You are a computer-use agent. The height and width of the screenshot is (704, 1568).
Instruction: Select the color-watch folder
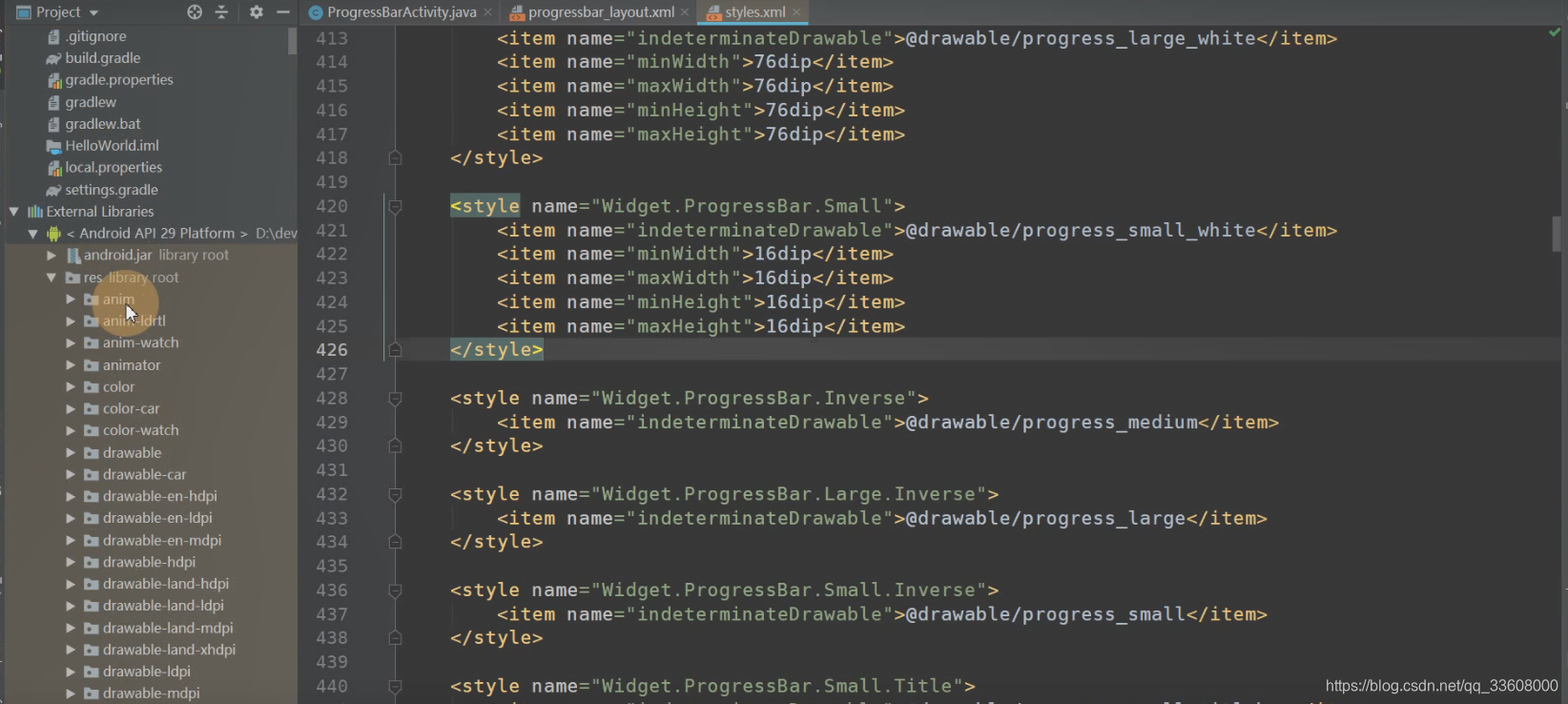pyautogui.click(x=140, y=431)
